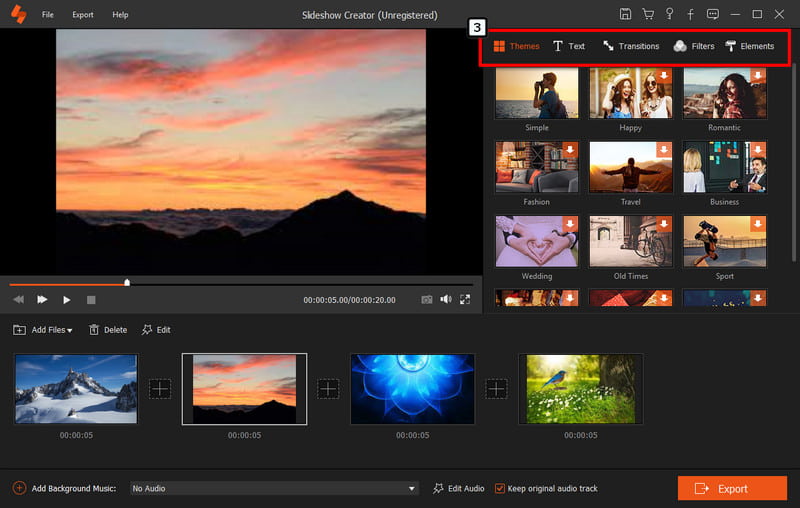Add transition between mountain and sunset clips
This screenshot has width=800, height=508.
160,389
